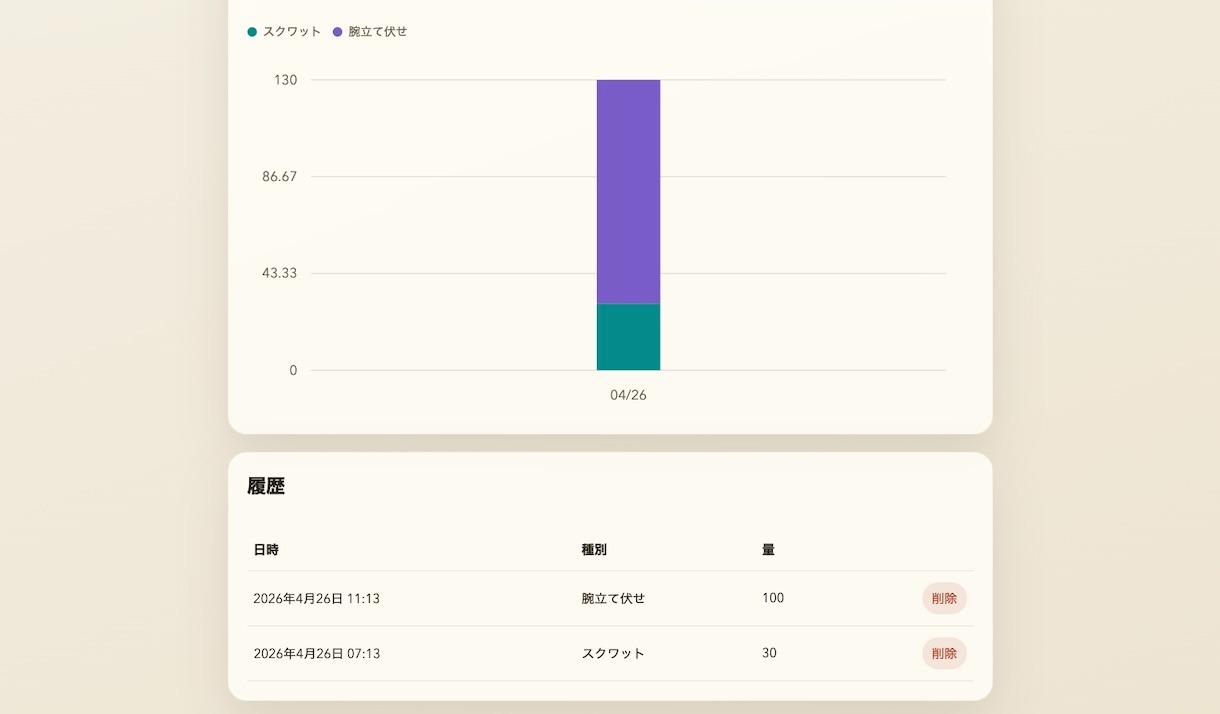The width and height of the screenshot is (1220, 714).
Task: Click the purple 腕立て伏せ bar segment
Action: 628,191
